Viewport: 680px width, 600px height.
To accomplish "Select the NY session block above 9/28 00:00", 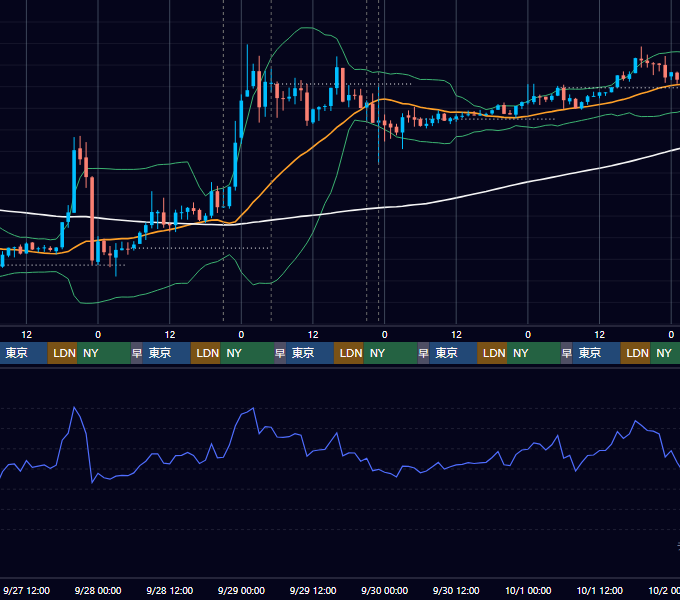I will point(104,353).
